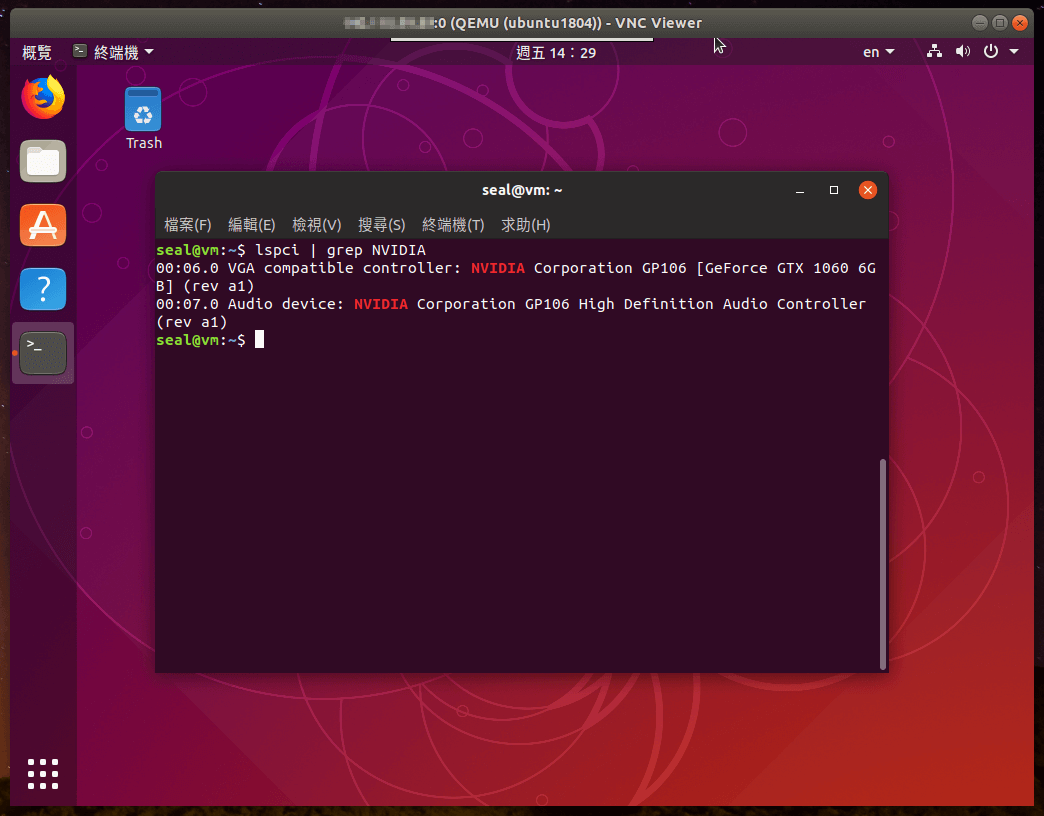Open the 編輯(E) menu
Viewport: 1044px width, 816px height.
click(252, 225)
